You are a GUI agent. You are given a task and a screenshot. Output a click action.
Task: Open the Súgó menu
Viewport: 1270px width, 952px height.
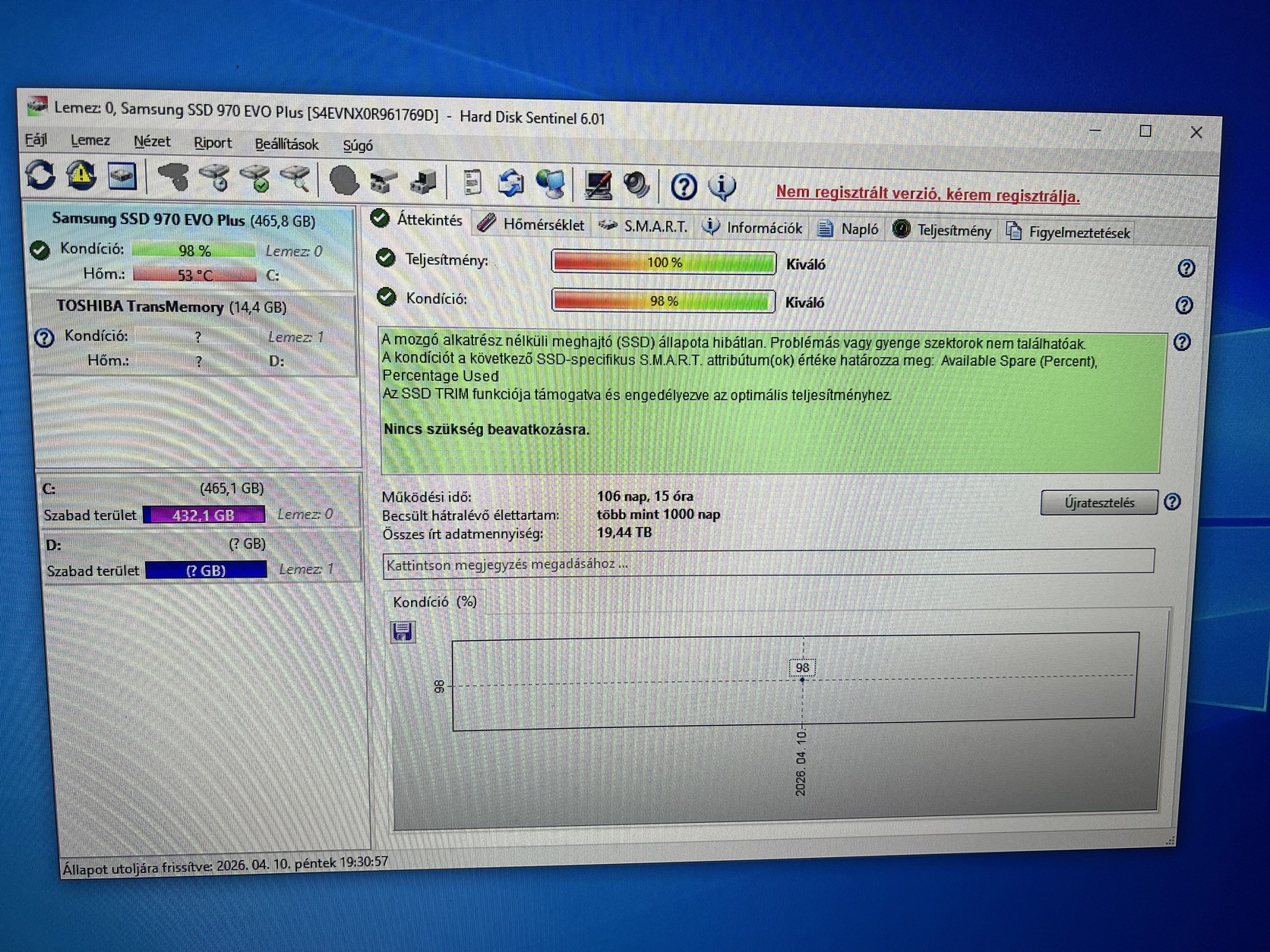pos(358,146)
